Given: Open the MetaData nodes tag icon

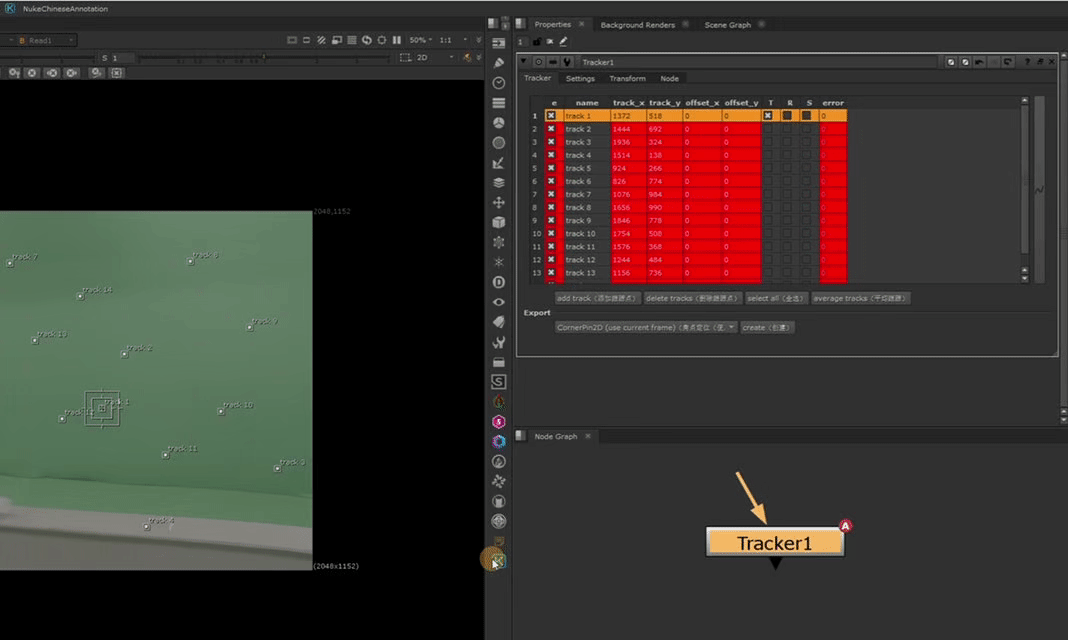Looking at the screenshot, I should click(499, 322).
